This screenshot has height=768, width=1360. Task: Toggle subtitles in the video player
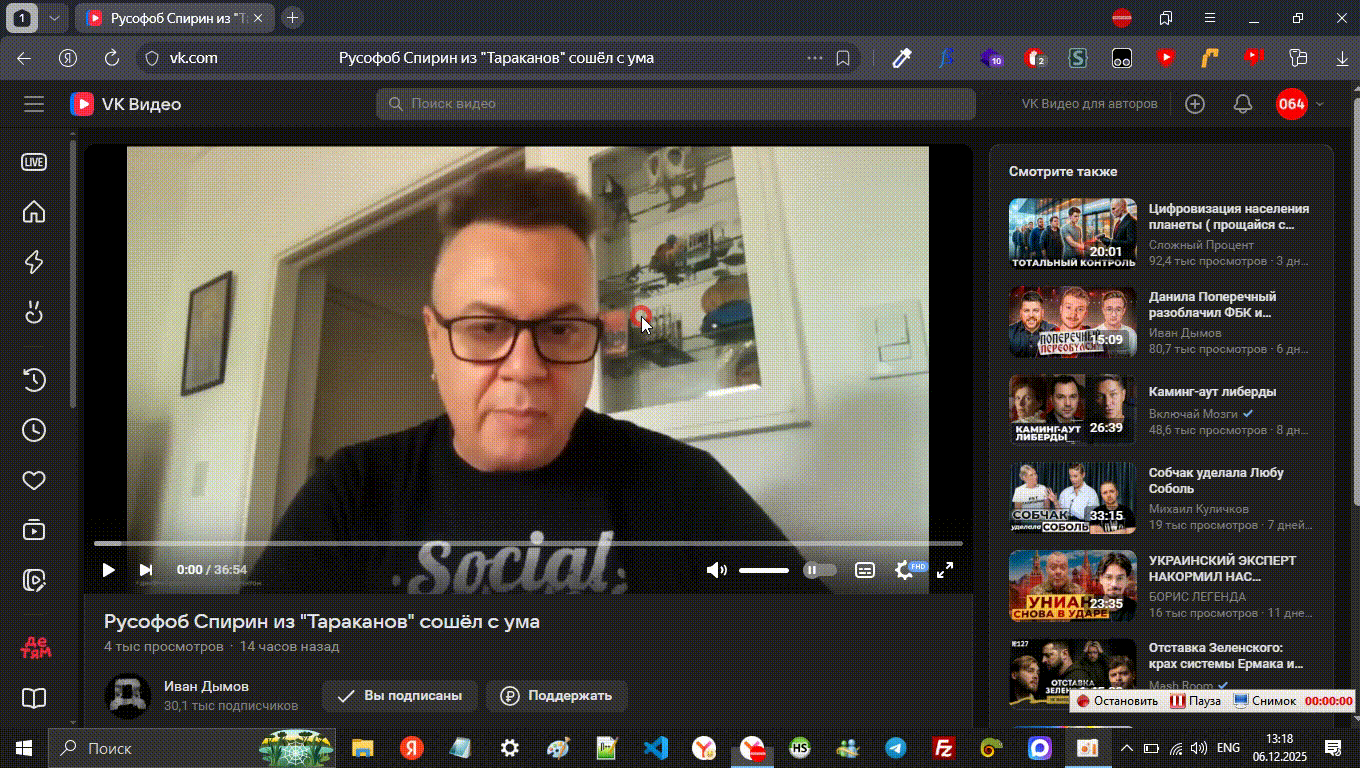[865, 570]
